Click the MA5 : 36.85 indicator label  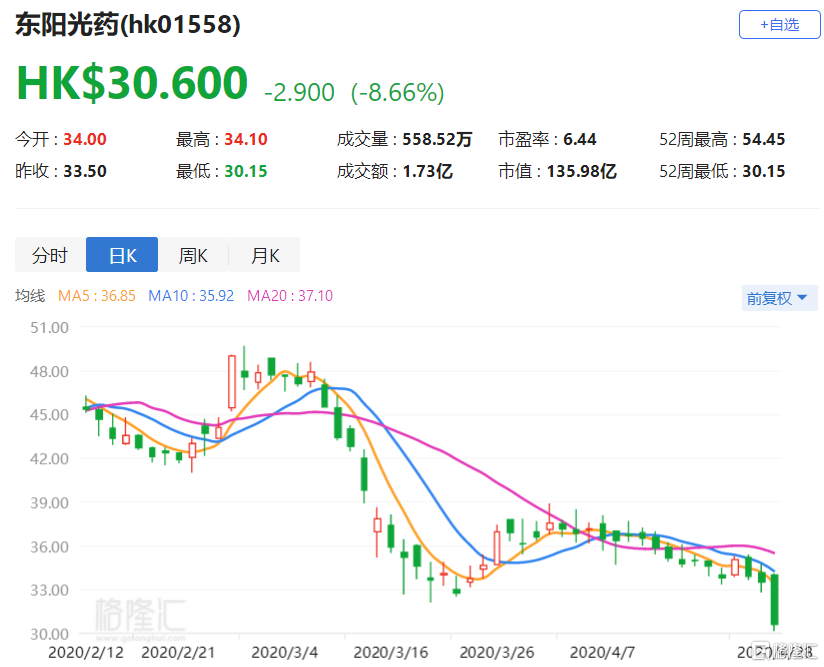tap(97, 296)
